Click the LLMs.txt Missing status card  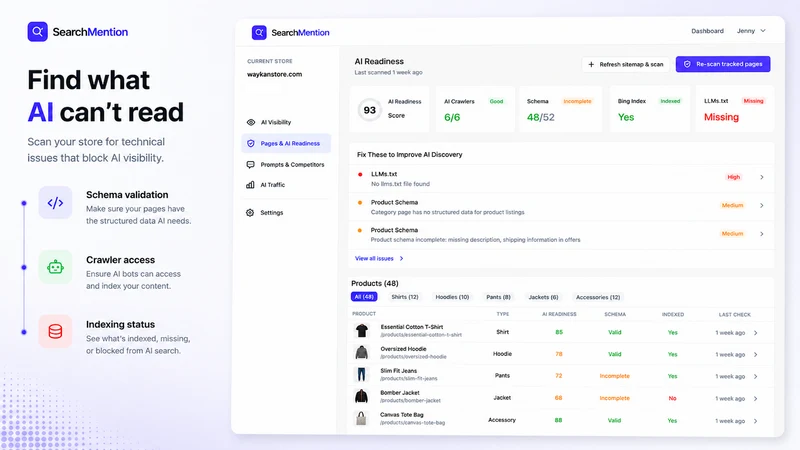[x=735, y=109]
